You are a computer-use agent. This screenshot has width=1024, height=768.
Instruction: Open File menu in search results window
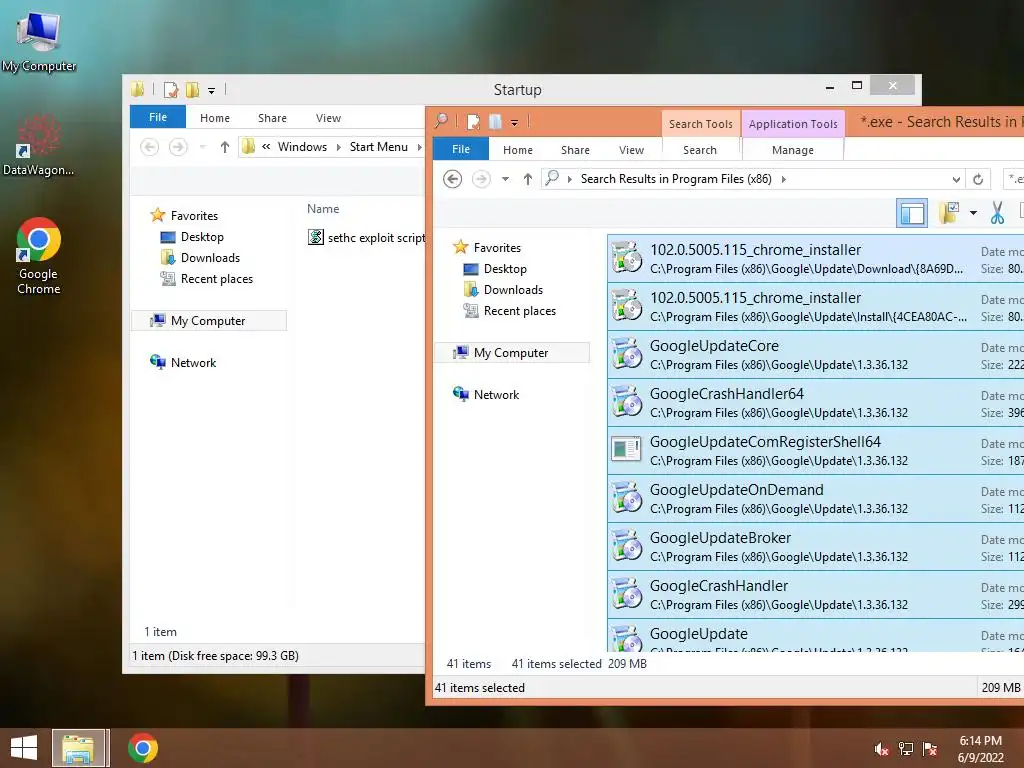pos(461,149)
